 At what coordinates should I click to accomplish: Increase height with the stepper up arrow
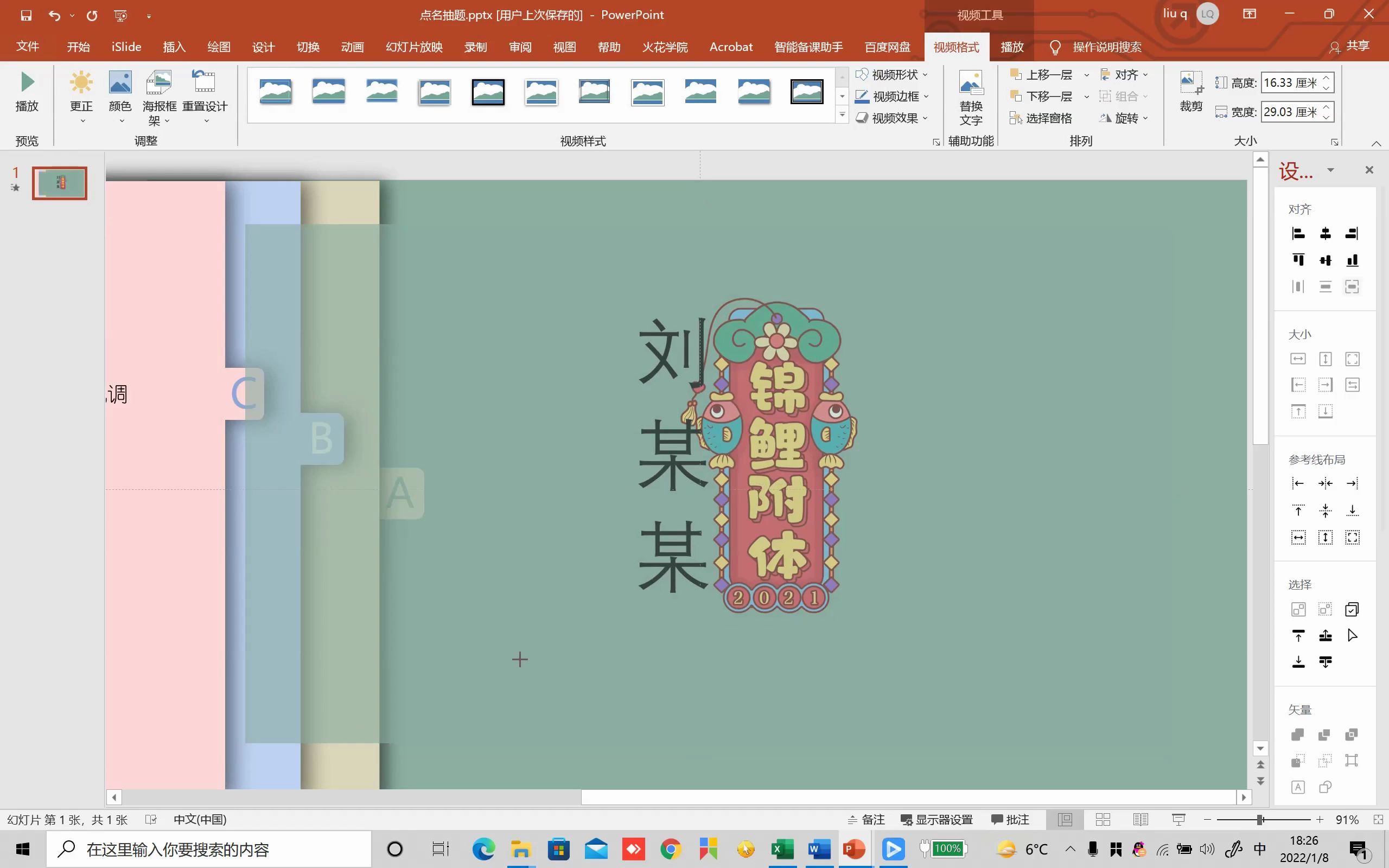tap(1327, 78)
